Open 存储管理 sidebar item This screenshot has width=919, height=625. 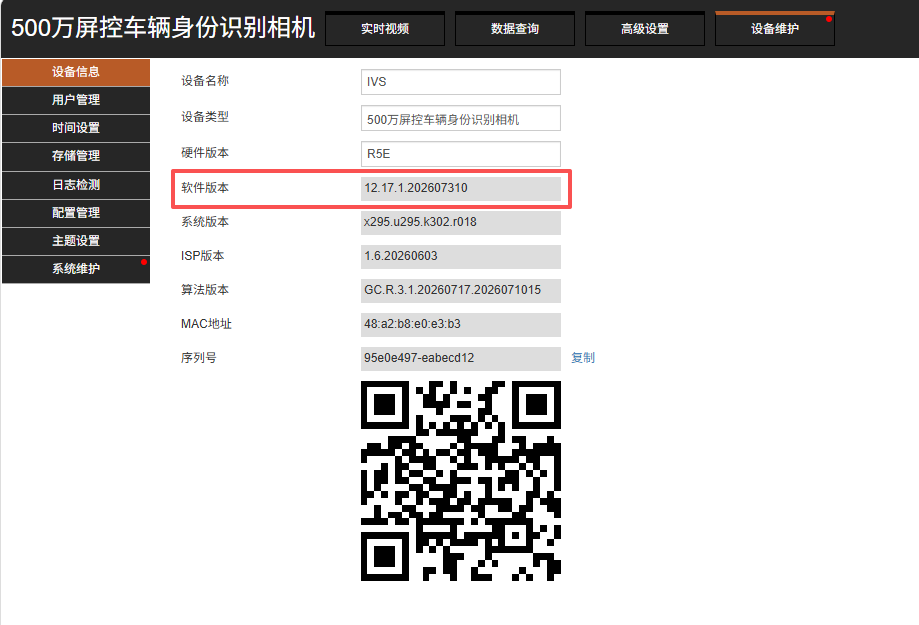tap(76, 157)
